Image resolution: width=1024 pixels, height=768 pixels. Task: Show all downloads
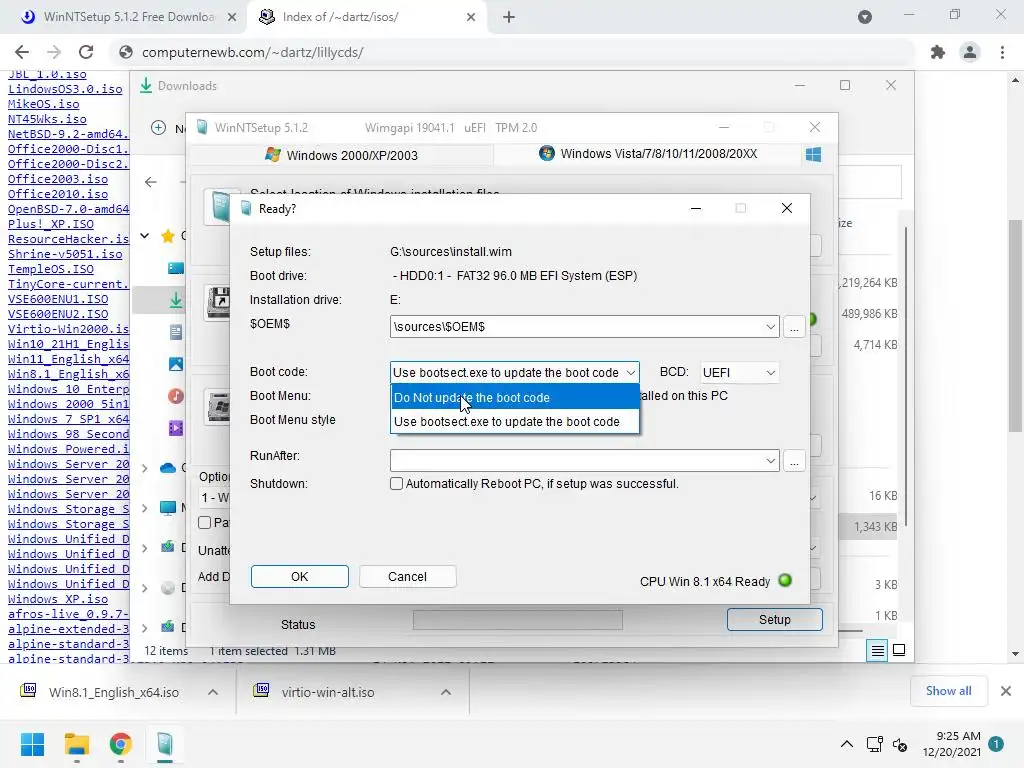(948, 691)
